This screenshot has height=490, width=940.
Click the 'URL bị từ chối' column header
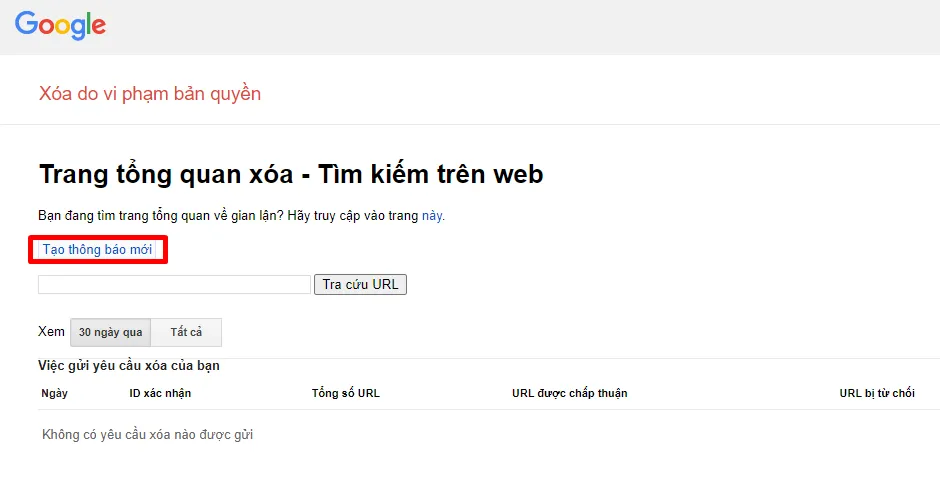tap(877, 393)
